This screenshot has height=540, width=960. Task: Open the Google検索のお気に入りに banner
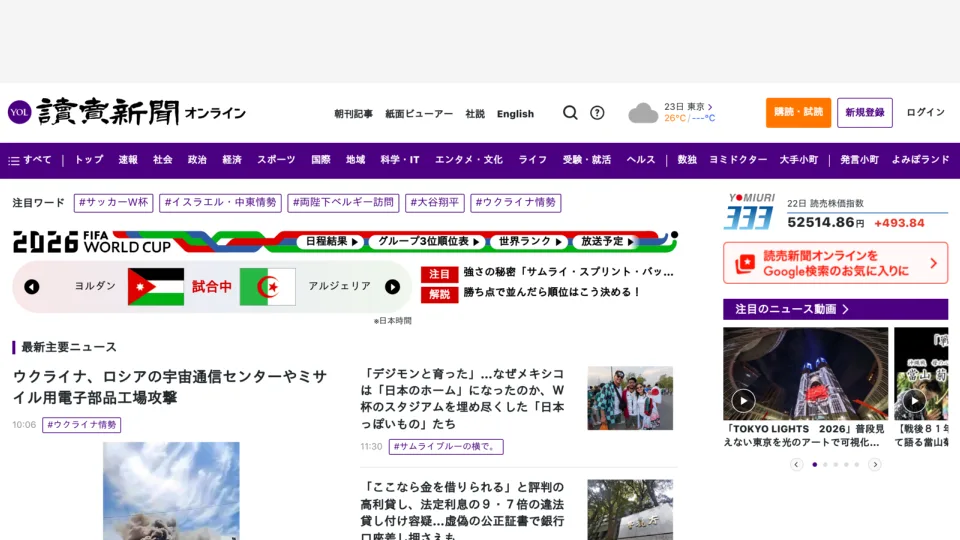(835, 263)
